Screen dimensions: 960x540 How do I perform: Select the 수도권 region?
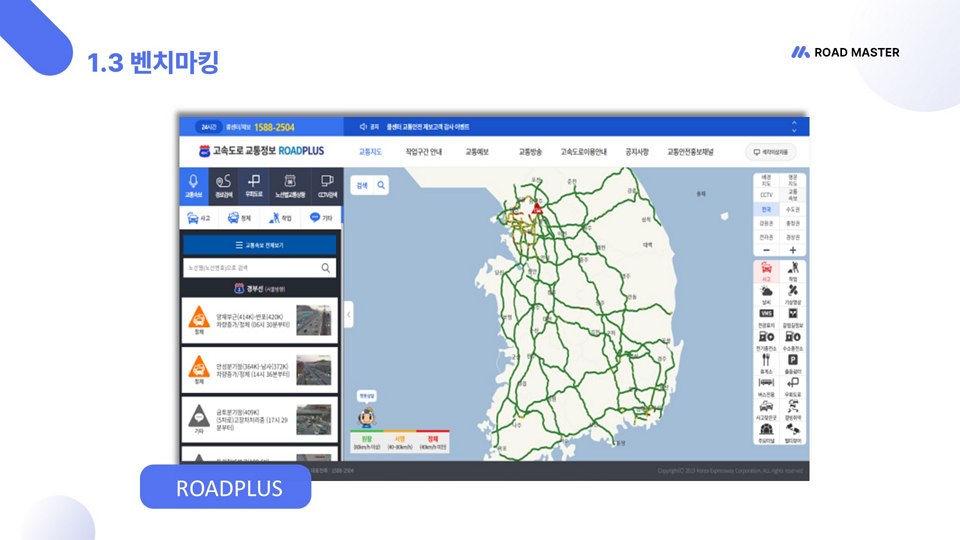(792, 209)
